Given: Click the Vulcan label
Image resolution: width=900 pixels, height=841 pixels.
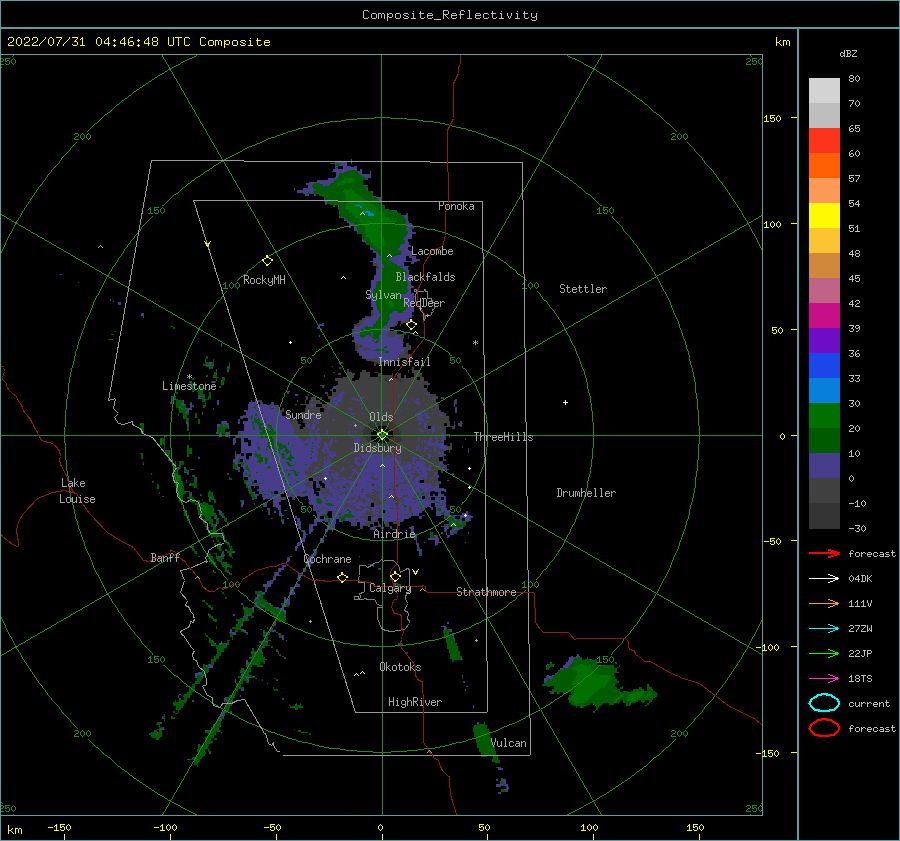Looking at the screenshot, I should [509, 743].
